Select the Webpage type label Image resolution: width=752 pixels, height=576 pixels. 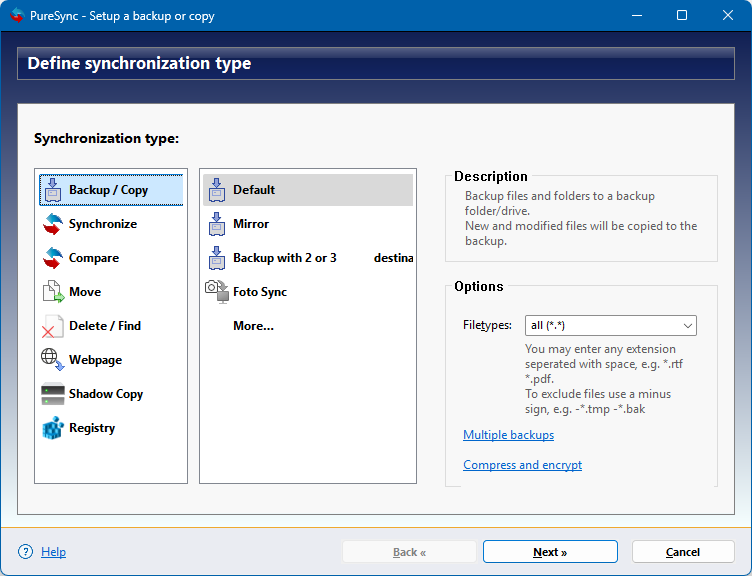(x=95, y=360)
